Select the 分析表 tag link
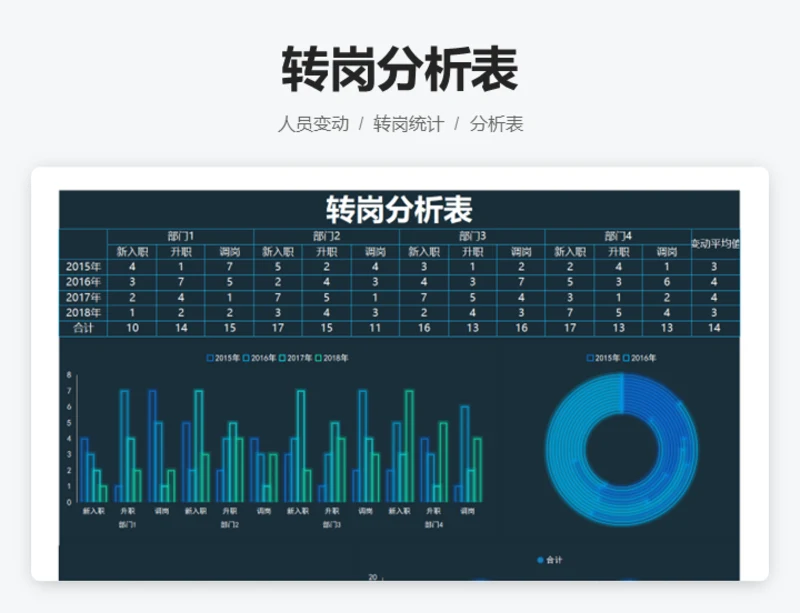 pos(496,125)
